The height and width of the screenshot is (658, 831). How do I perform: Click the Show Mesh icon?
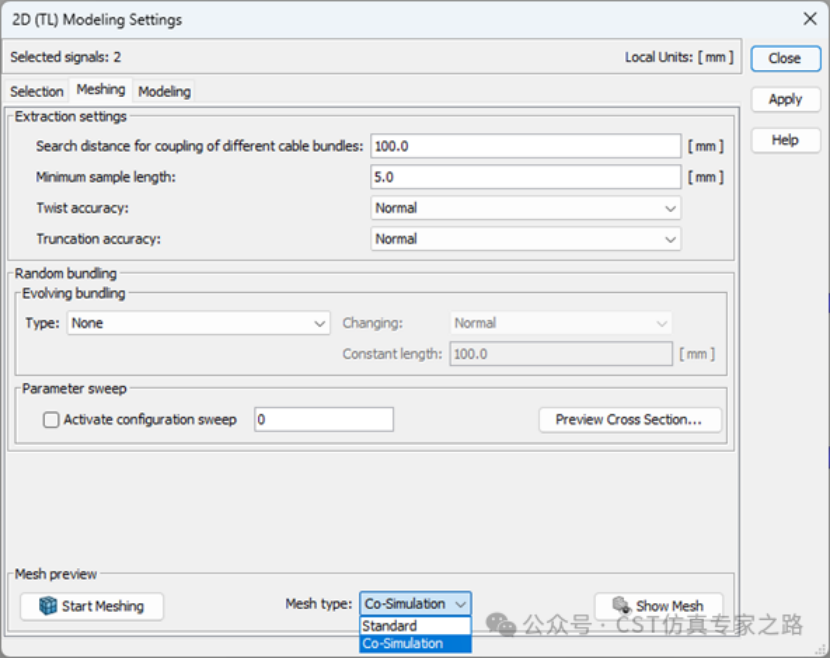(621, 604)
